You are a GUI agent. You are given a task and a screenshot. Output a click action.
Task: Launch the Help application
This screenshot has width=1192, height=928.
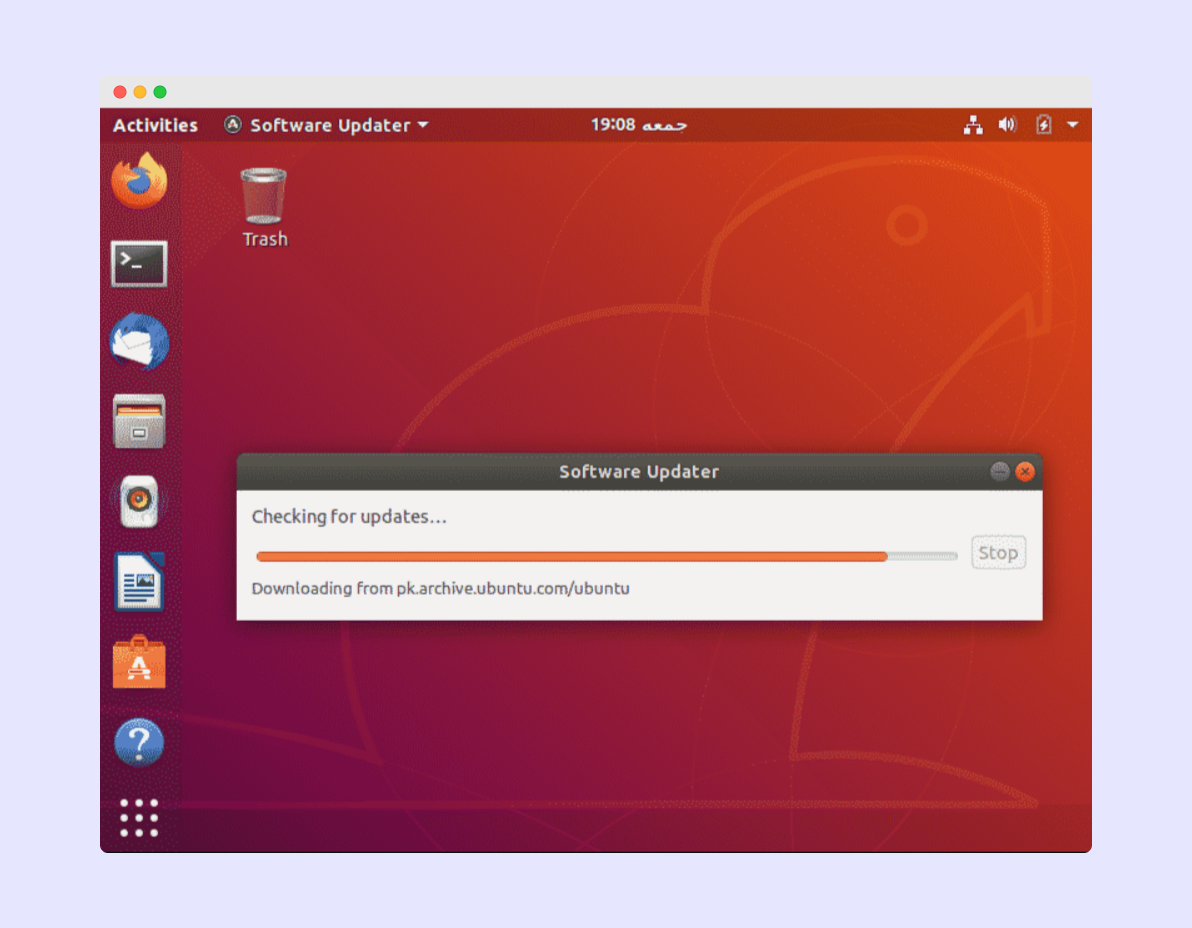point(138,742)
